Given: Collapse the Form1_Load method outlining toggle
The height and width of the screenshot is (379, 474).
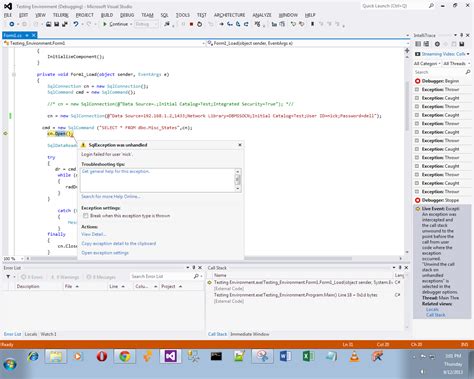Looking at the screenshot, I should [x=14, y=74].
